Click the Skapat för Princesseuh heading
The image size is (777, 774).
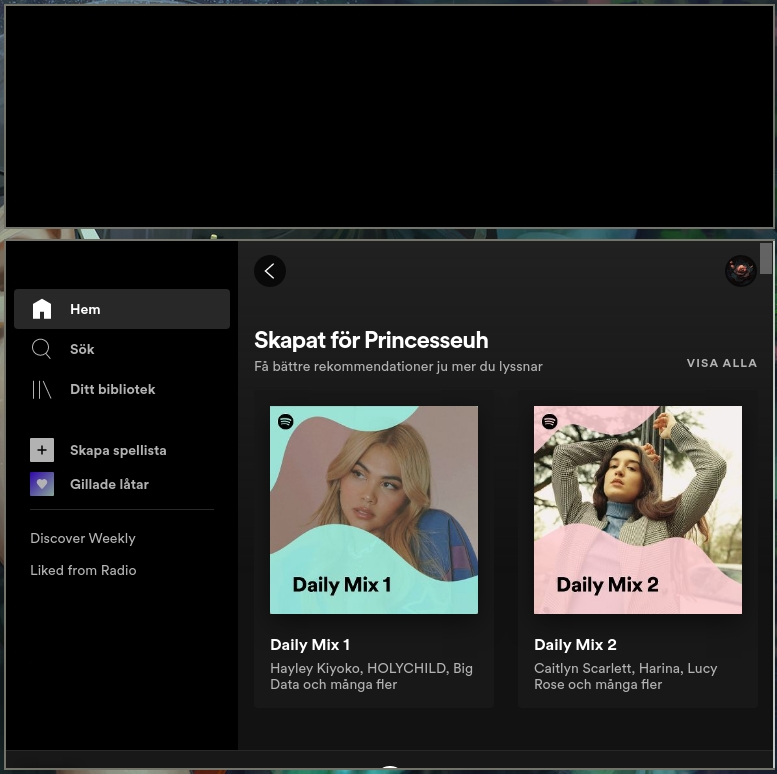pyautogui.click(x=371, y=340)
